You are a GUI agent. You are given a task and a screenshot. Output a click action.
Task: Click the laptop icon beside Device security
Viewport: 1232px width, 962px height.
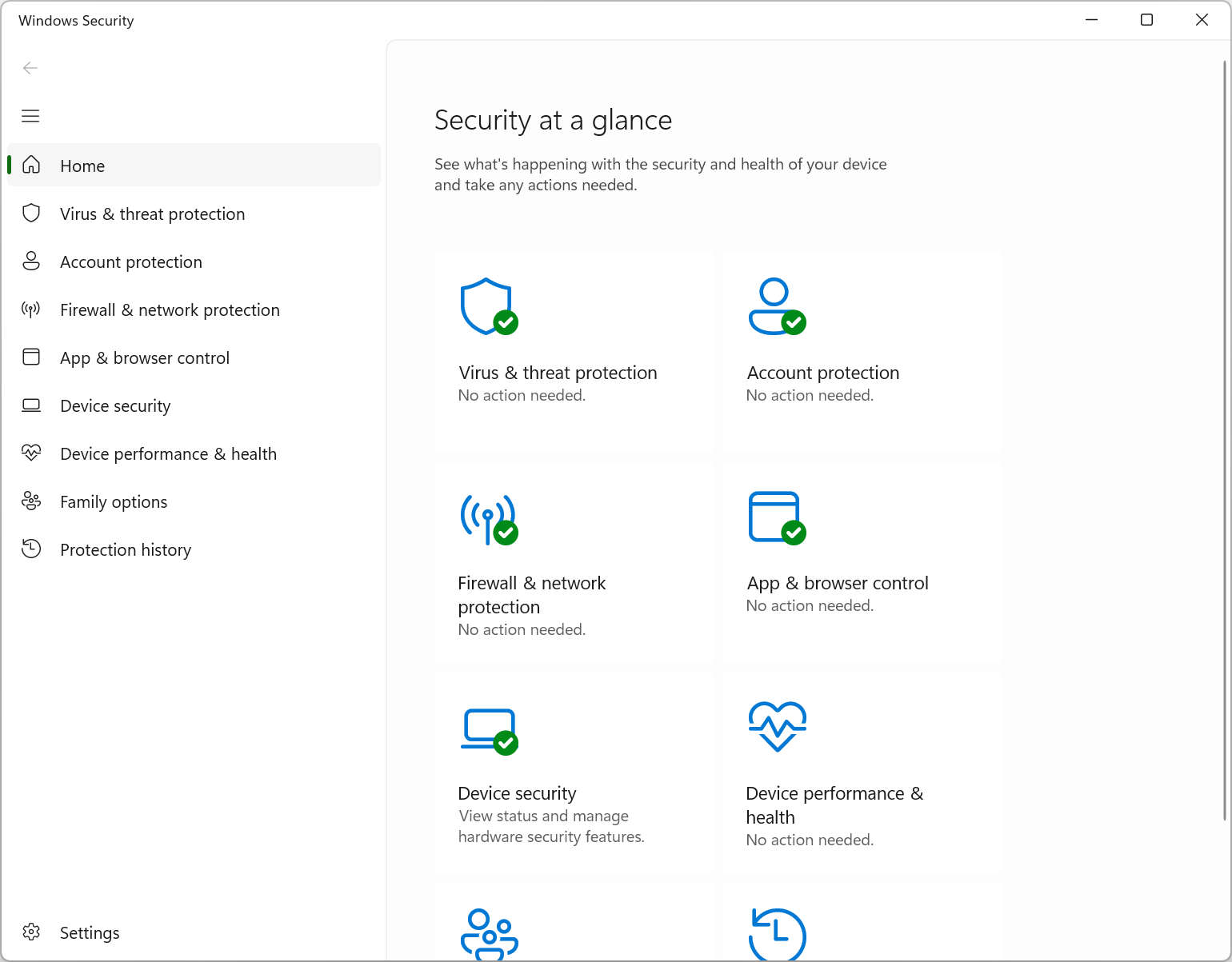(31, 405)
